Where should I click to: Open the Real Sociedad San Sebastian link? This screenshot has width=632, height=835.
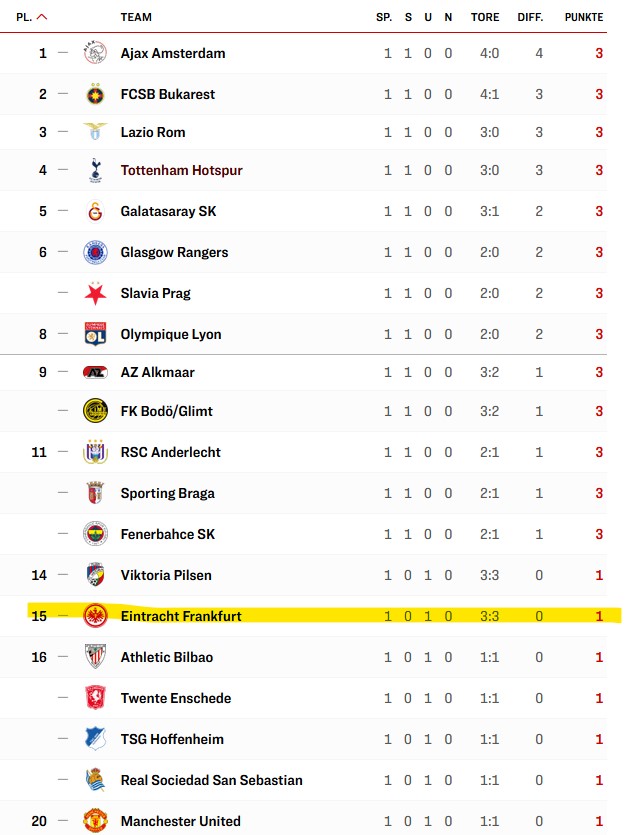coord(211,780)
